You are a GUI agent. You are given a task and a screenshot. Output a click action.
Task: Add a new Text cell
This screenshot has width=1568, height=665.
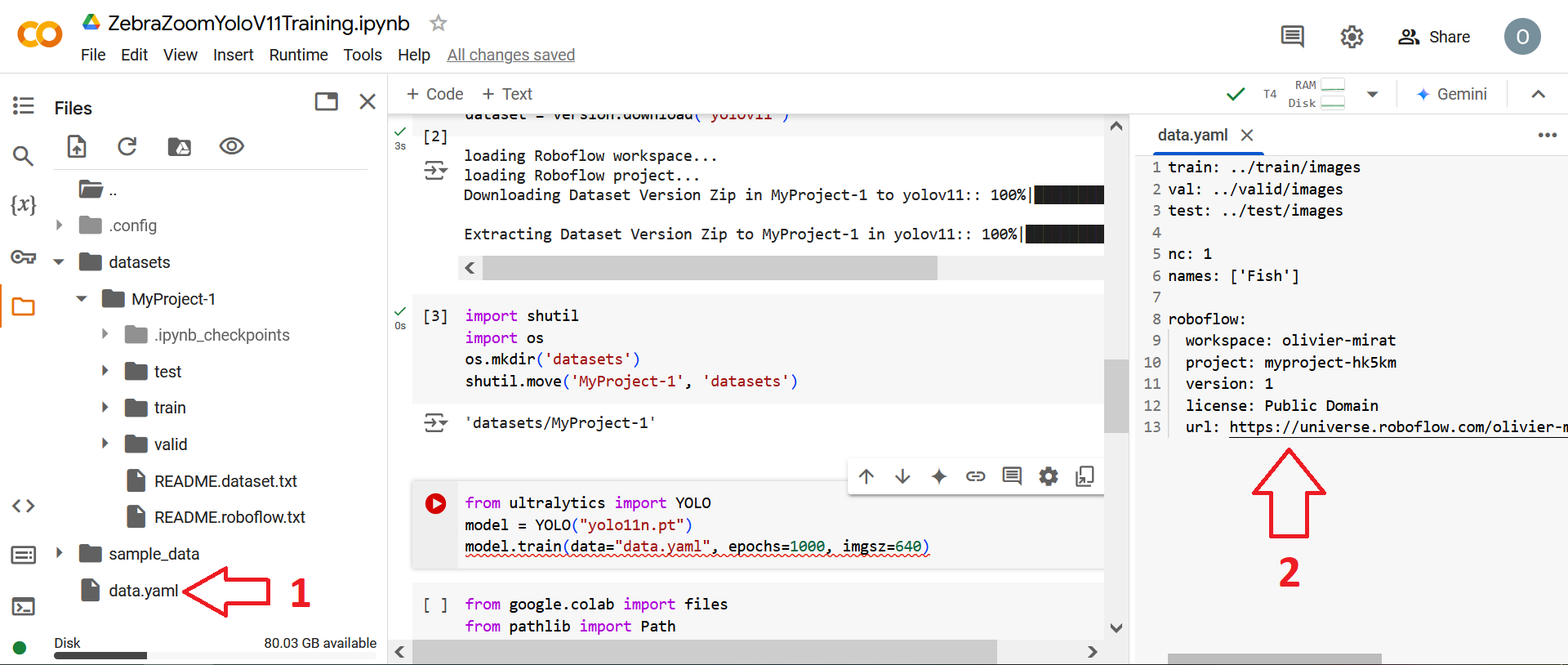pos(507,94)
